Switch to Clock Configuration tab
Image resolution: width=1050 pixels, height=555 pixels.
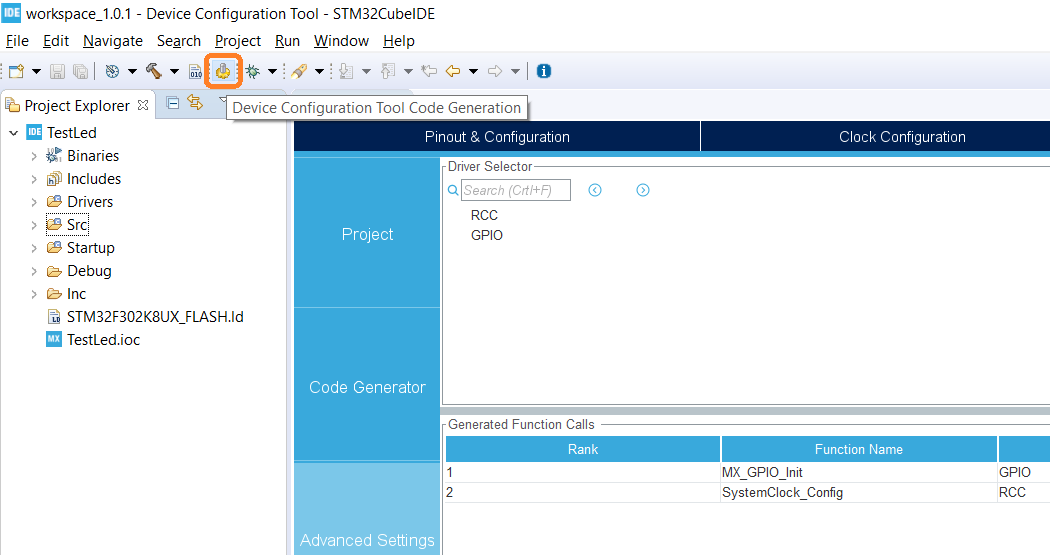902,137
